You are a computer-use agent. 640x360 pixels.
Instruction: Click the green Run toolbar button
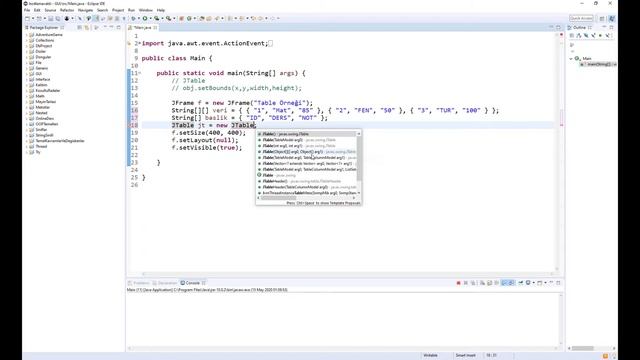click(145, 18)
